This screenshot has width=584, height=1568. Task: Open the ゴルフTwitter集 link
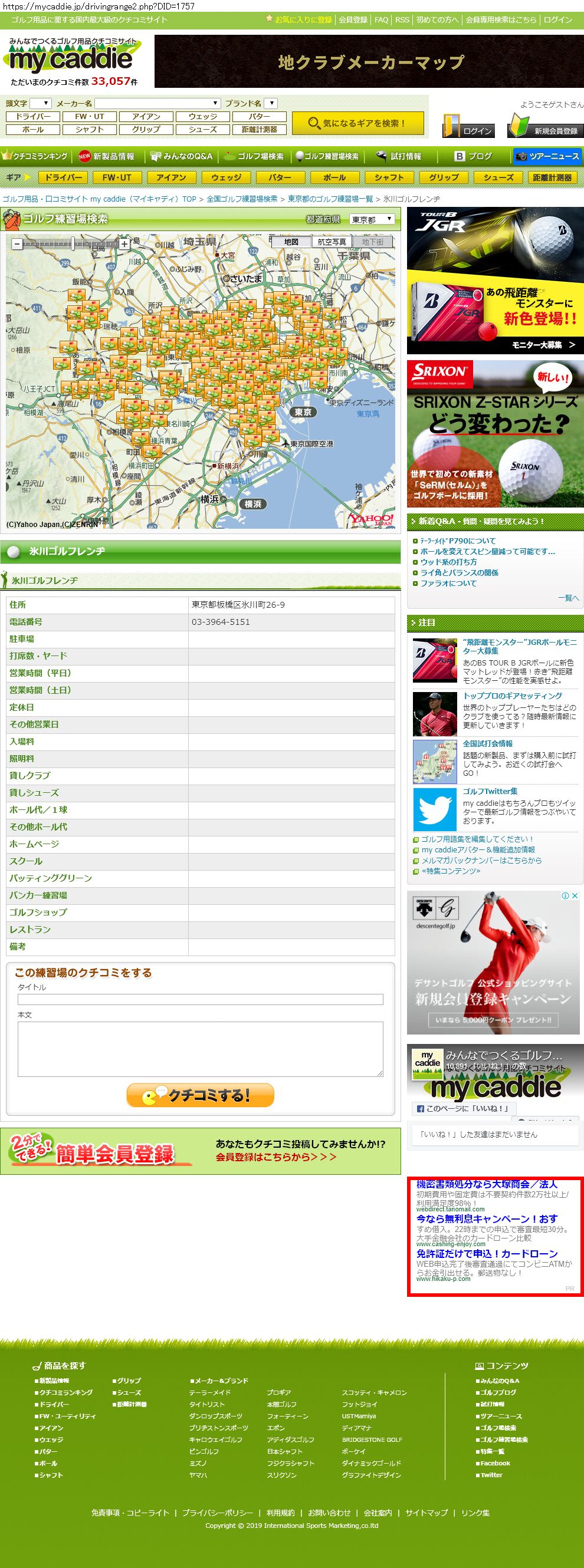[490, 791]
